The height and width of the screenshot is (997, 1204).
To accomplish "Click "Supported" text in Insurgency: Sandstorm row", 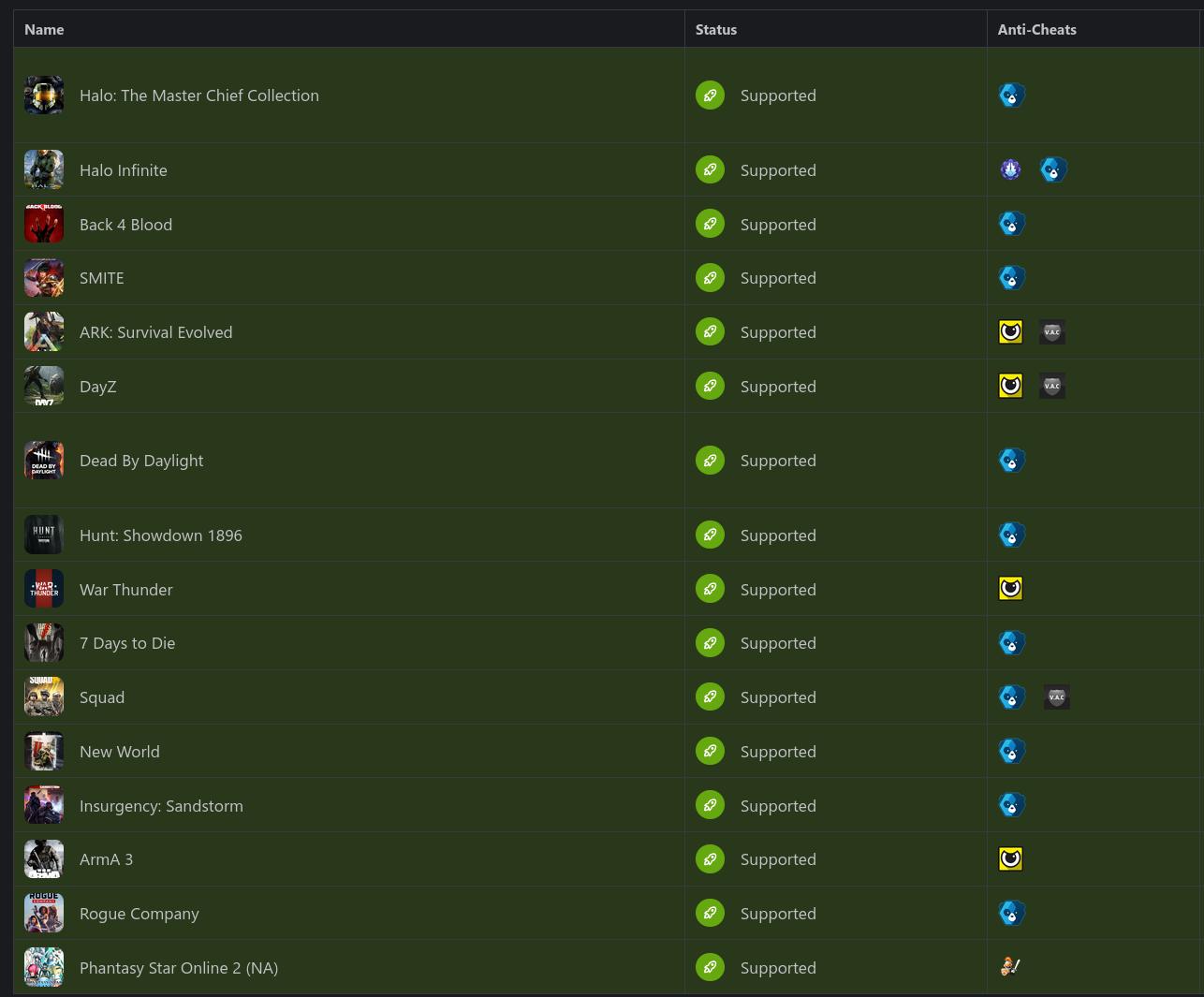I will pyautogui.click(x=778, y=806).
